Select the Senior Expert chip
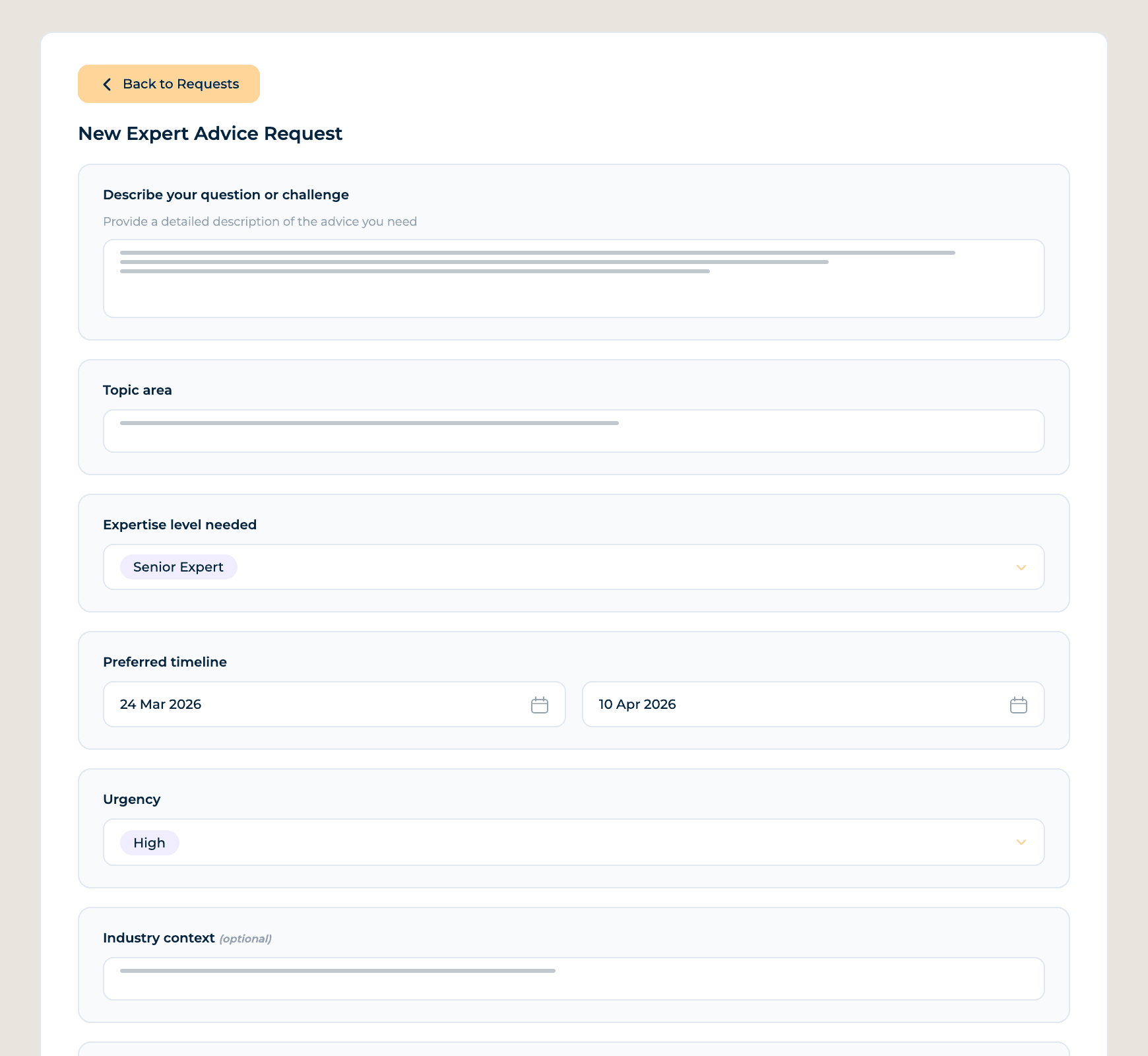 click(178, 567)
